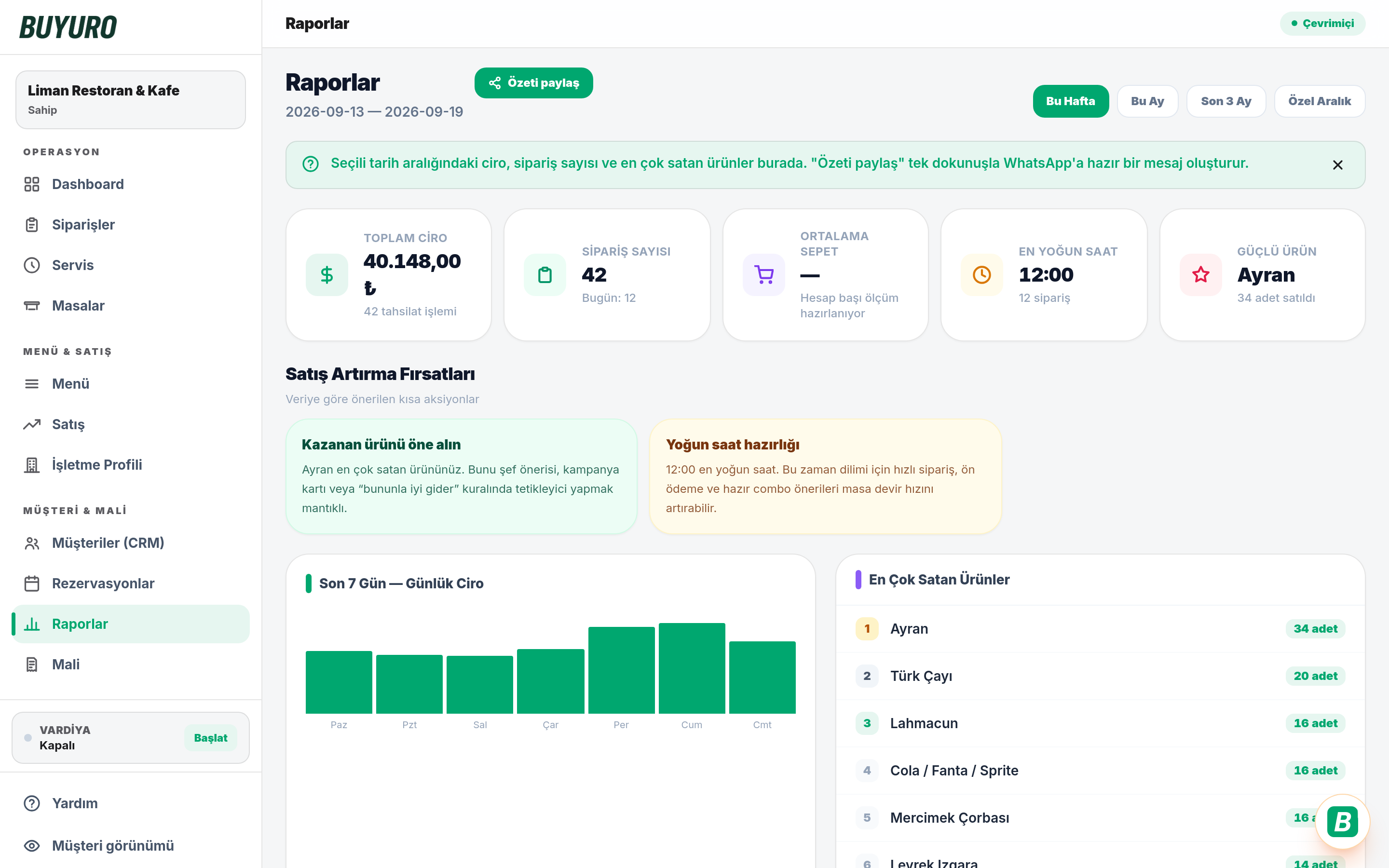Click the Özeti paylaş button
This screenshot has width=1389, height=868.
(533, 82)
